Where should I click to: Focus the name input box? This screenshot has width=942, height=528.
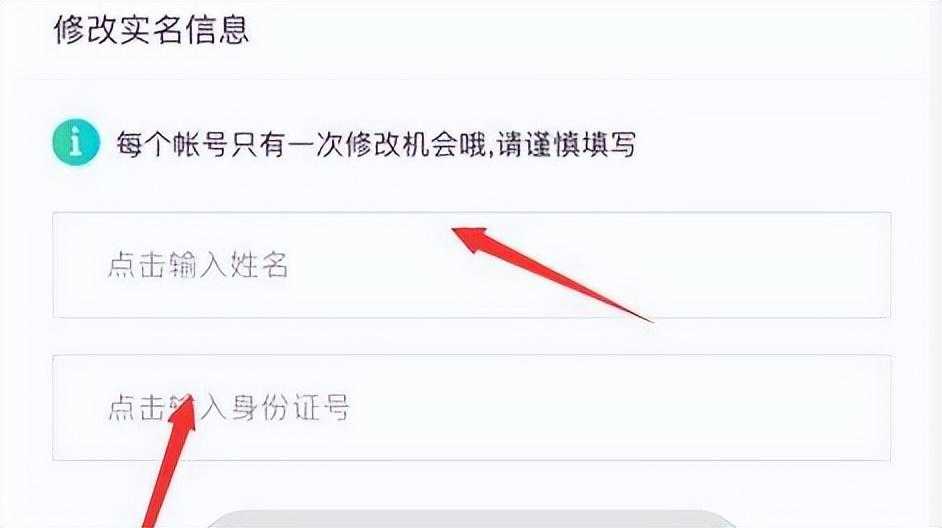[472, 265]
